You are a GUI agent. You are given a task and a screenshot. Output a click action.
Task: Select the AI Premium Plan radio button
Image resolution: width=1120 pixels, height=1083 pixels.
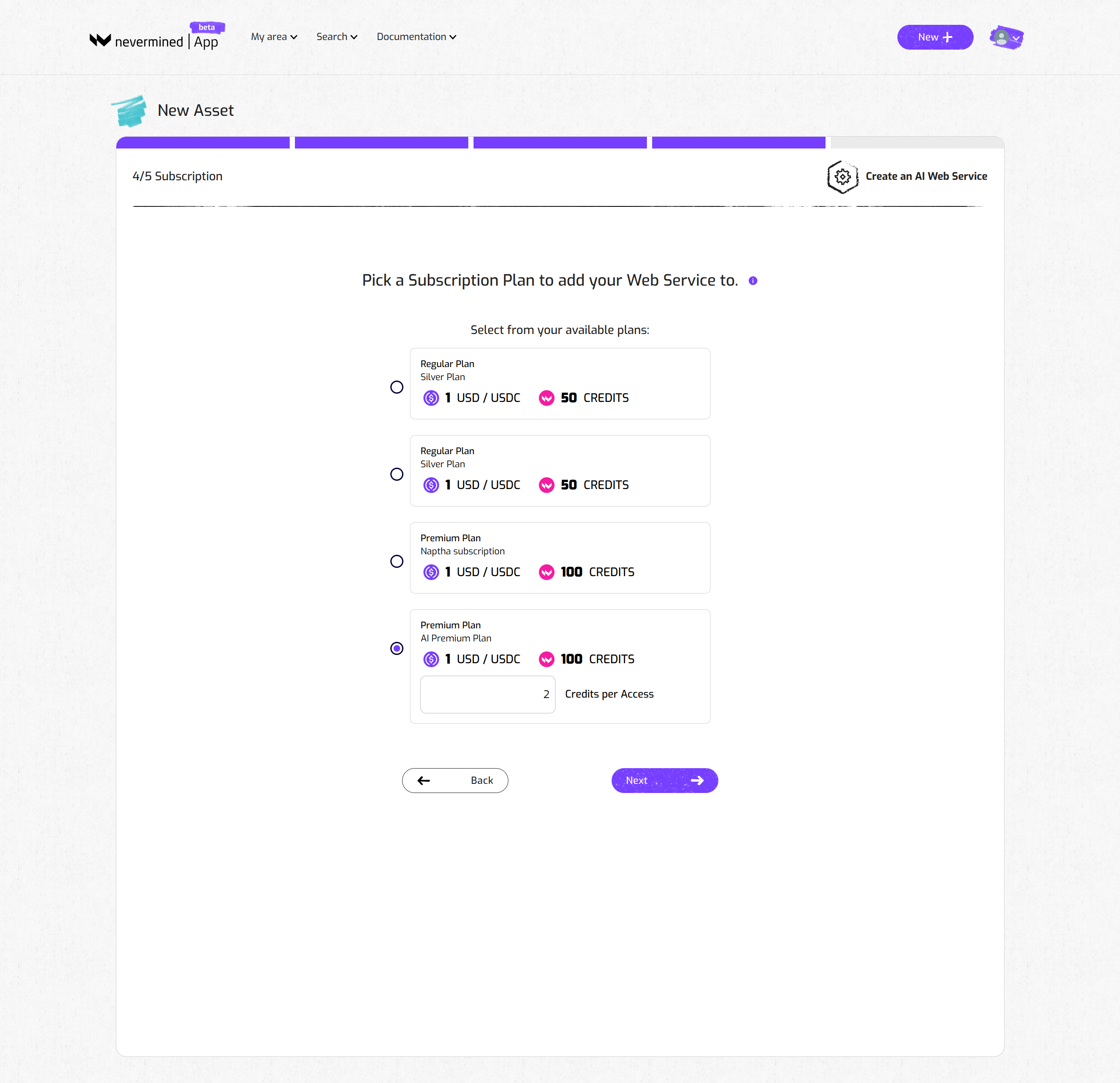tap(396, 648)
